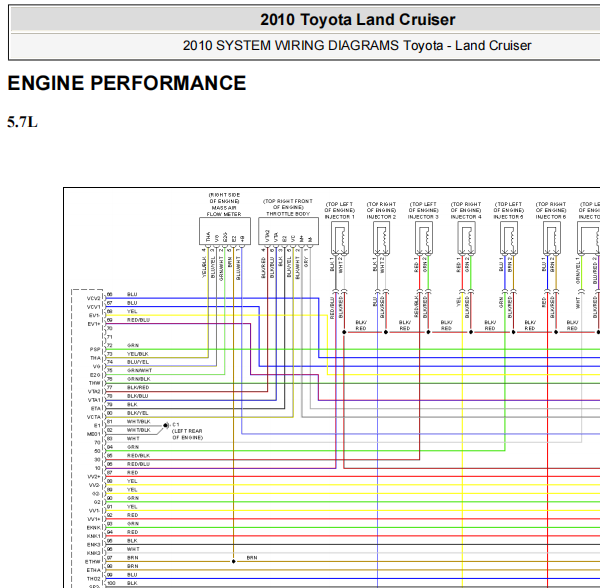Click the VV2+ terminal label
Screen dimensions: 600x588
click(94, 477)
